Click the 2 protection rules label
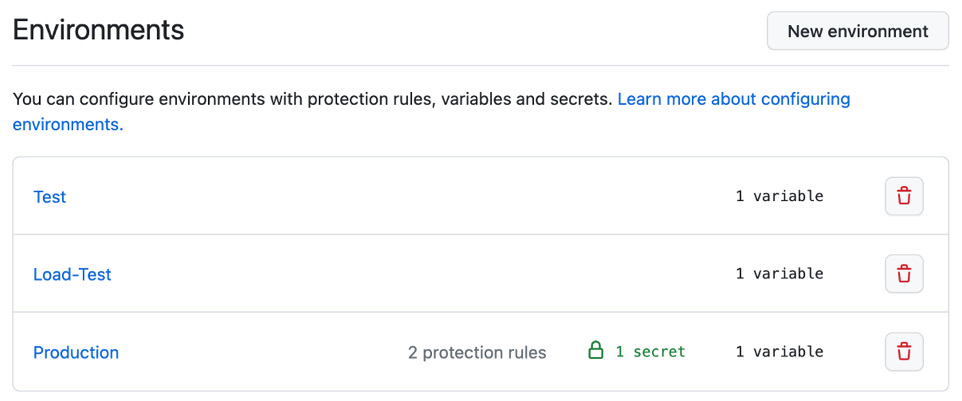Image resolution: width=962 pixels, height=401 pixels. (x=477, y=353)
